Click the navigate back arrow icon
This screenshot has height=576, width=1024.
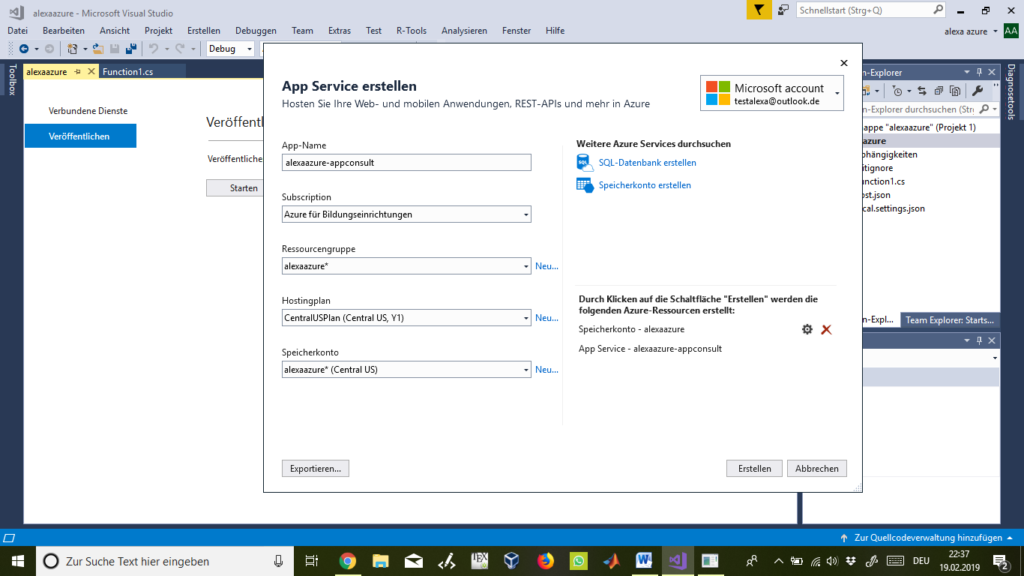(24, 48)
